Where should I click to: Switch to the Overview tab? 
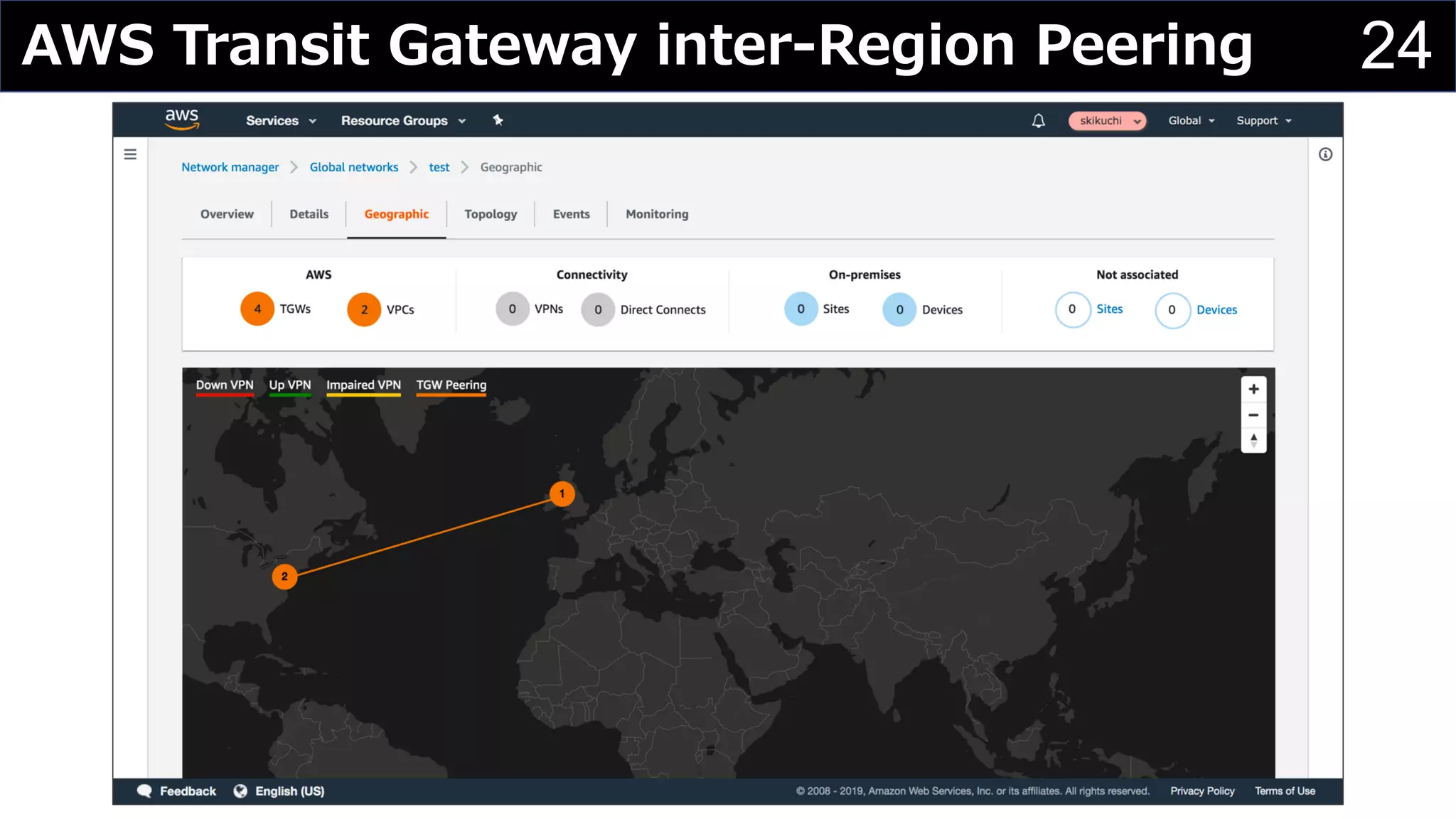click(x=227, y=214)
